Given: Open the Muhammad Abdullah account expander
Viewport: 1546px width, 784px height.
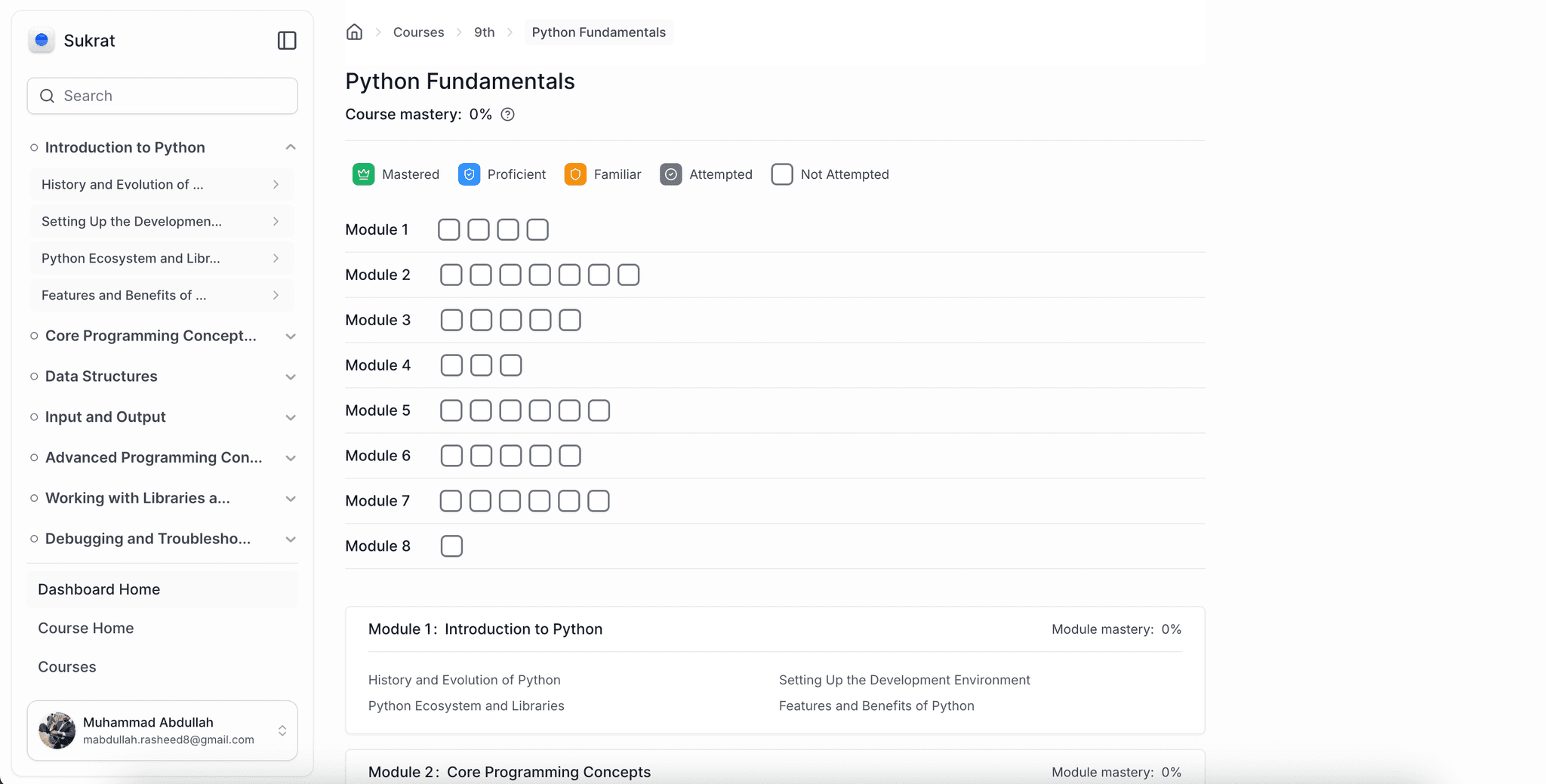Looking at the screenshot, I should click(282, 730).
